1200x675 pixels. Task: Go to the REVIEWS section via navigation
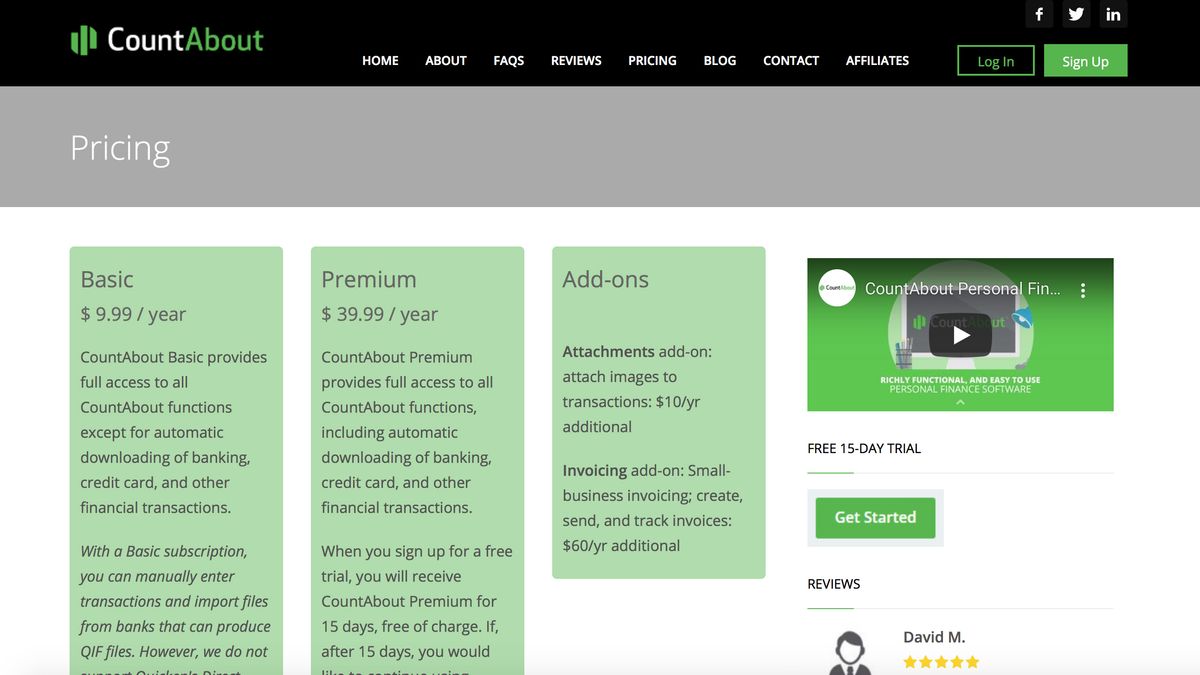[x=576, y=60]
